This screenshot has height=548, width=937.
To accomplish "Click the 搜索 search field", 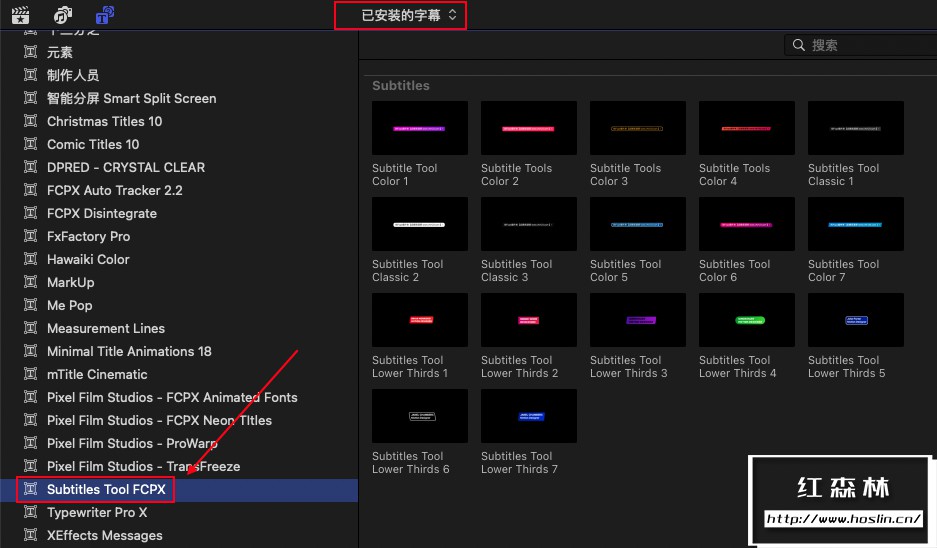I will coord(861,45).
